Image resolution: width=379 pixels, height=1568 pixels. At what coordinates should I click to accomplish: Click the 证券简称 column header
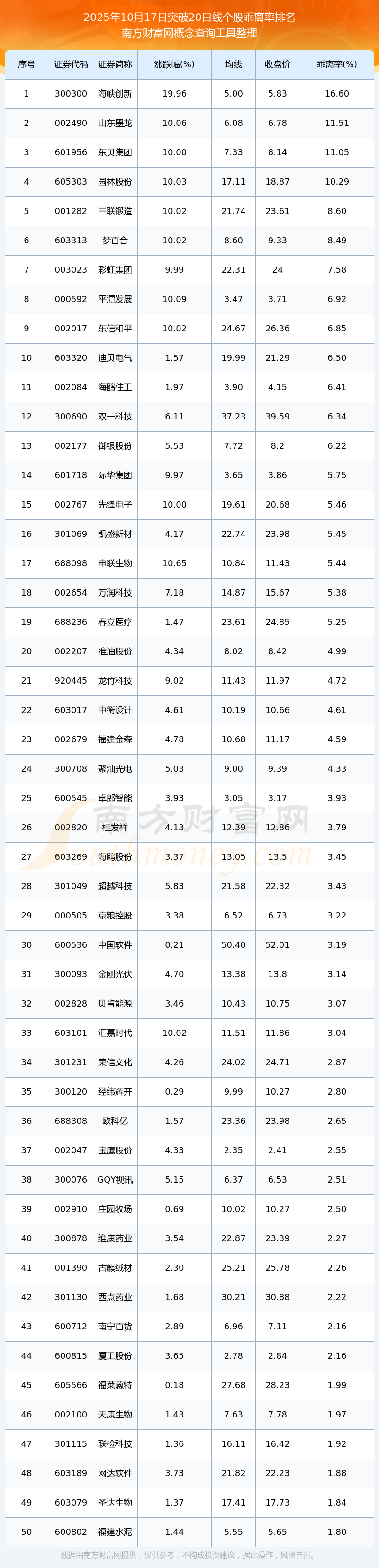tap(115, 64)
